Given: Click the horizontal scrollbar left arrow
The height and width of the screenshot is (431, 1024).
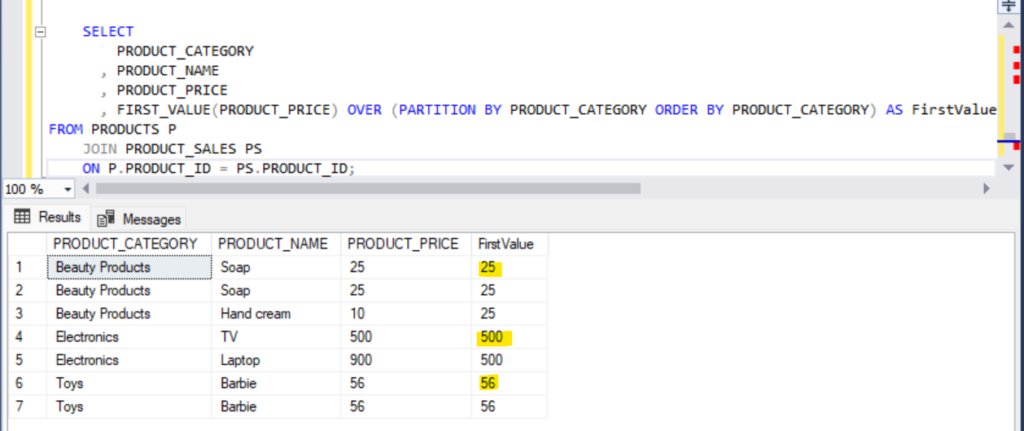Looking at the screenshot, I should [87, 189].
